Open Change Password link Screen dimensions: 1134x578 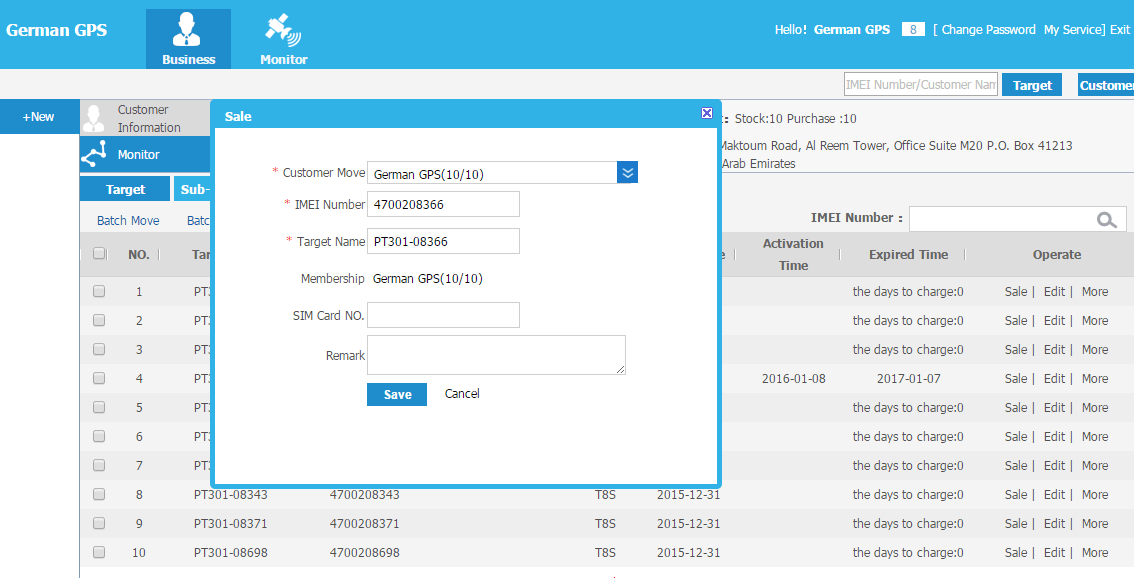[x=985, y=29]
